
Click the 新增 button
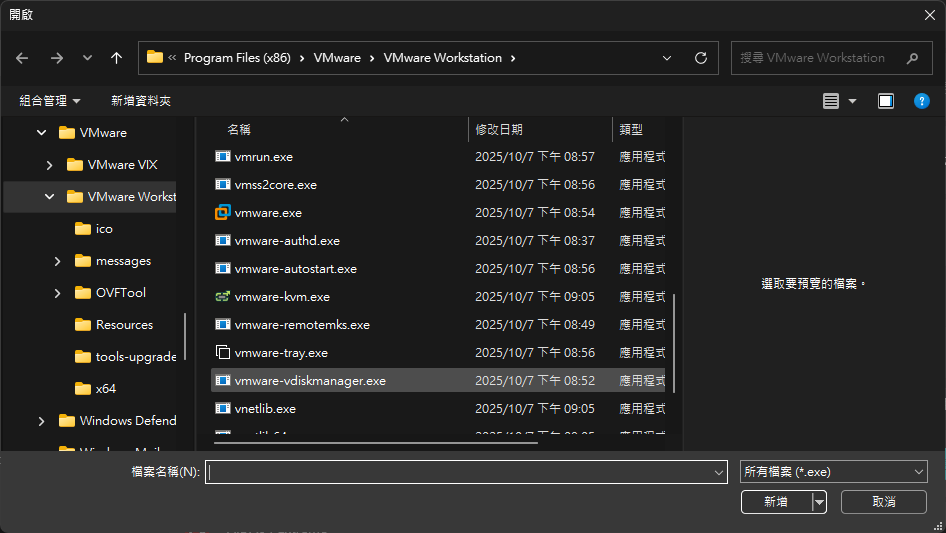coord(776,502)
